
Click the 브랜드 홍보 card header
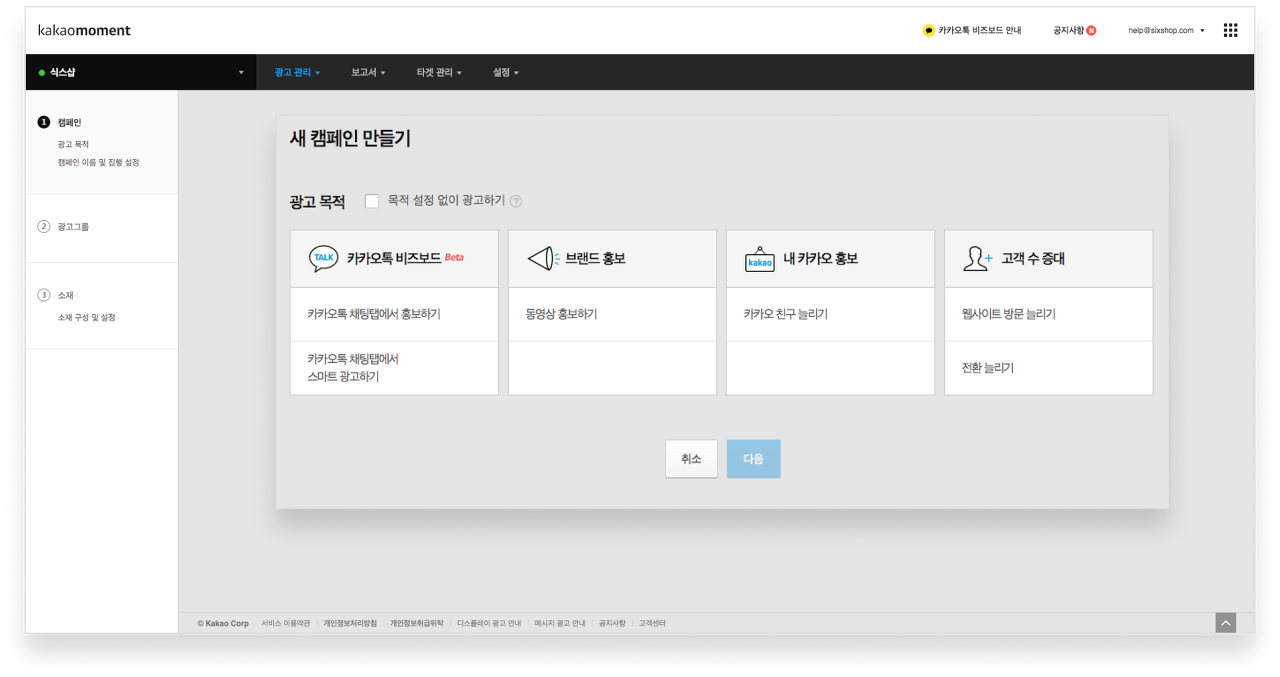coord(612,259)
